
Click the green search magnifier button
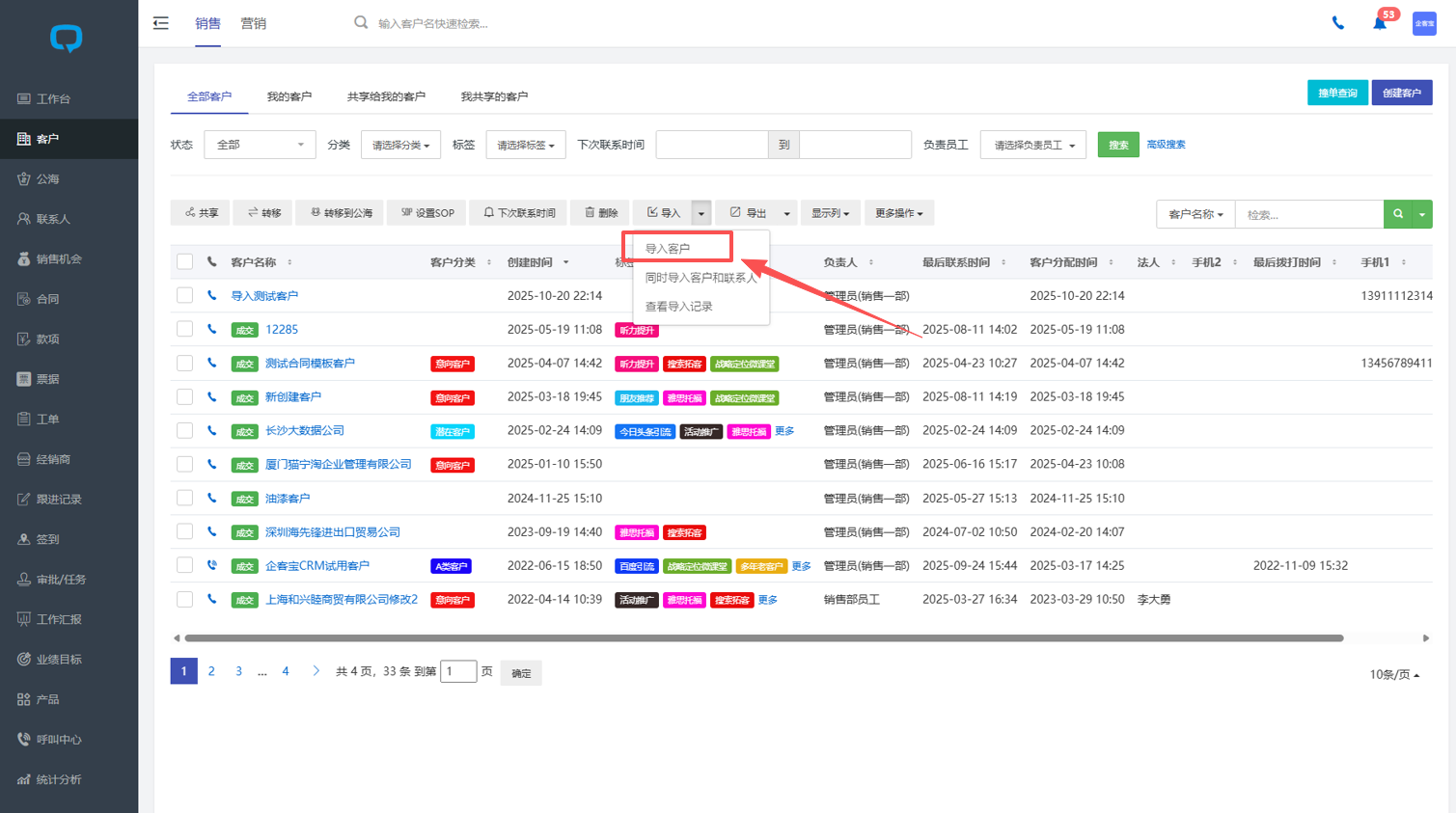click(1397, 214)
